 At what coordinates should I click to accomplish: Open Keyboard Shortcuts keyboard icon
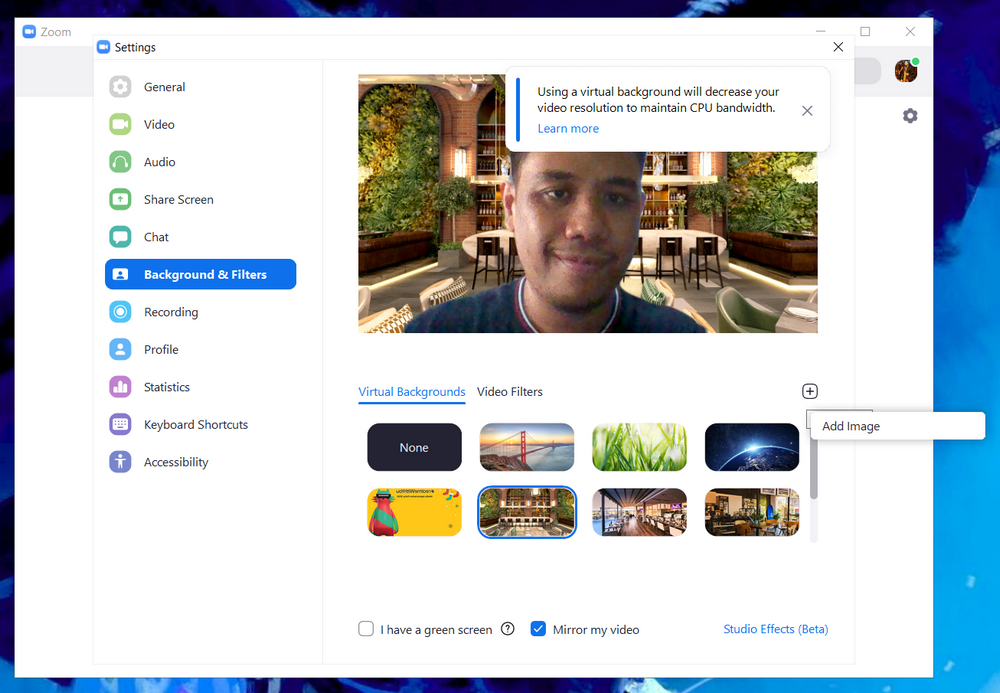click(x=120, y=425)
